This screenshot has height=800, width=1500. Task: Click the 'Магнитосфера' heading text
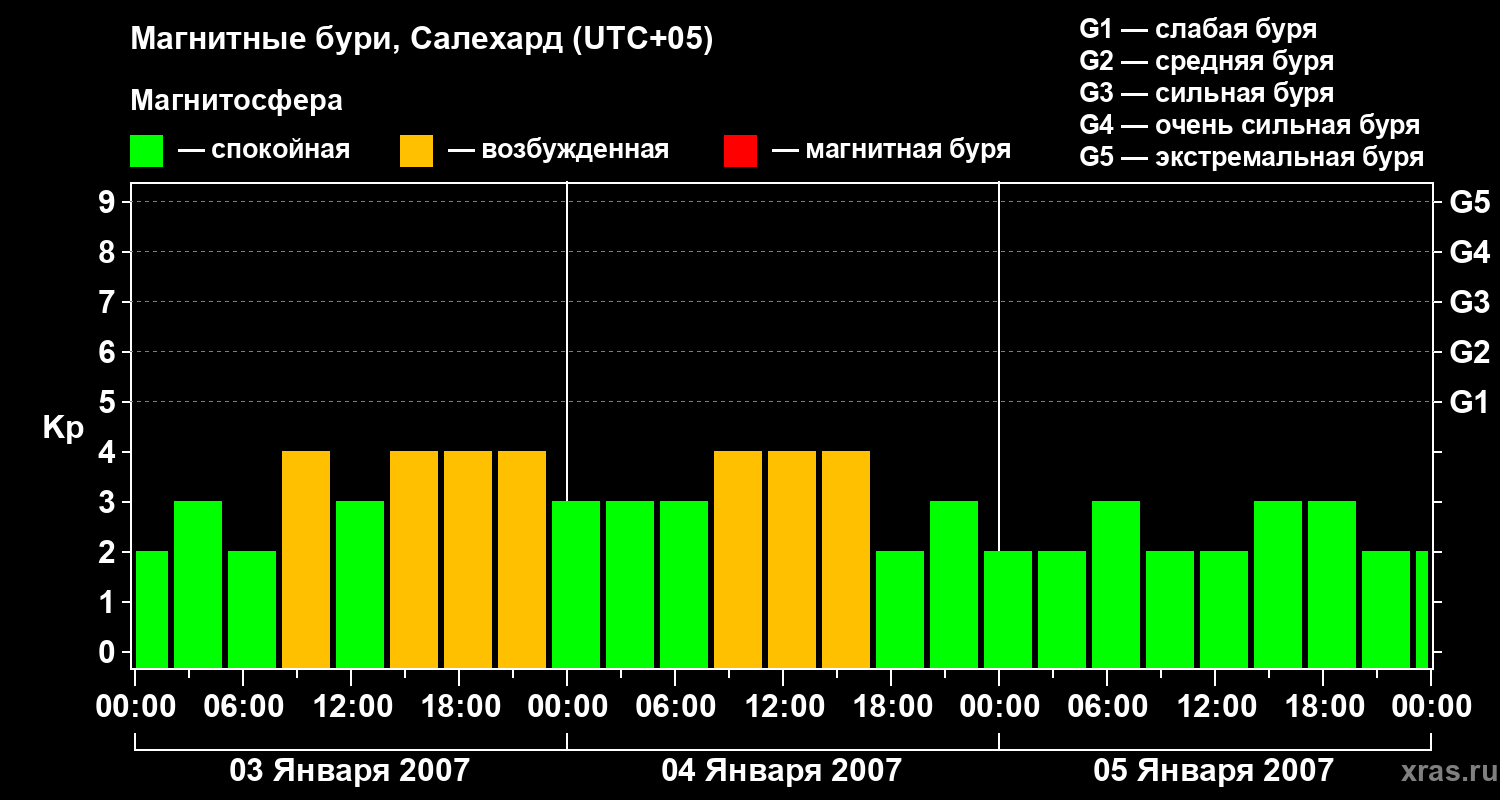237,101
